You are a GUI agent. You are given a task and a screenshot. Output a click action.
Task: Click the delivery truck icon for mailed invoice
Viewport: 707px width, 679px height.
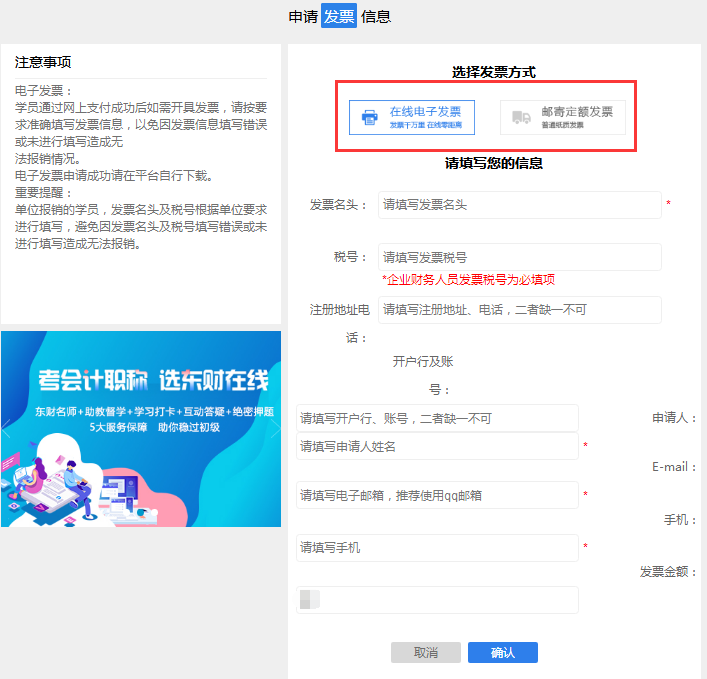click(x=521, y=117)
